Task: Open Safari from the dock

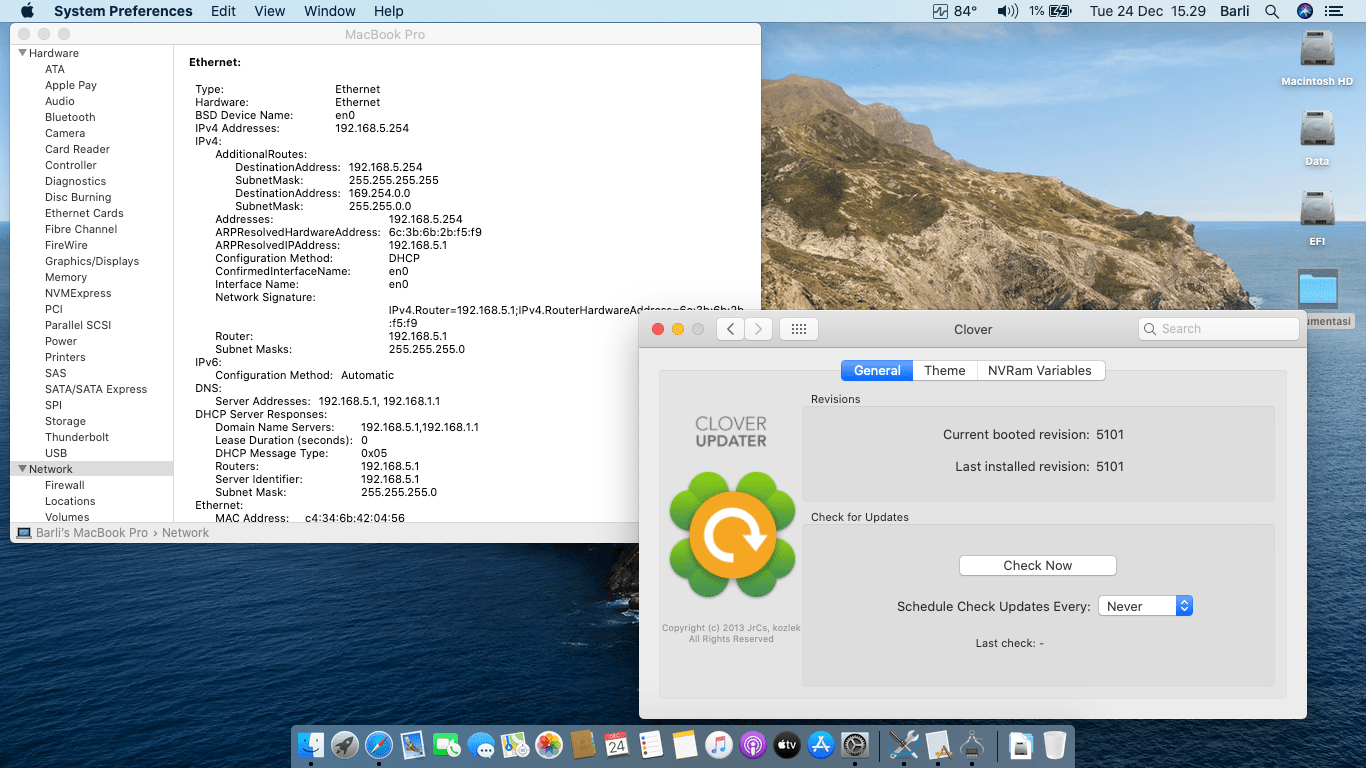Action: (379, 745)
